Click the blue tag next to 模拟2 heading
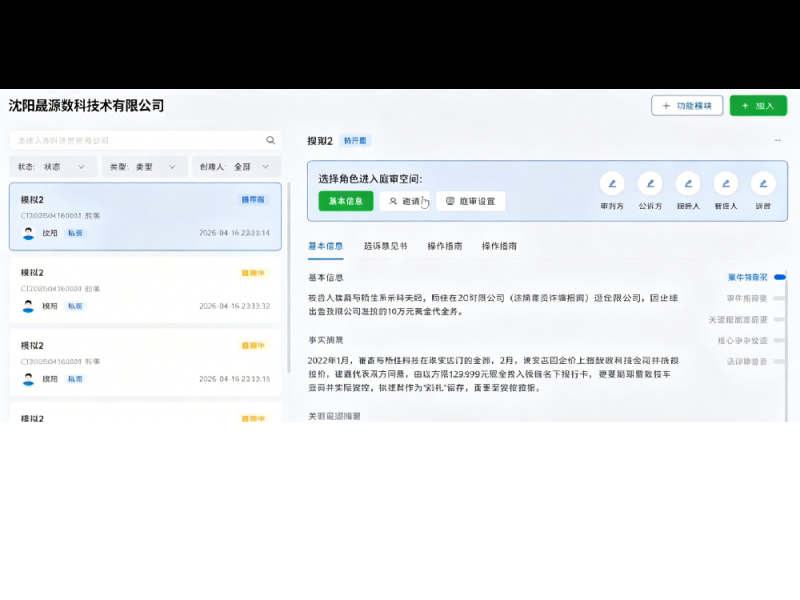The width and height of the screenshot is (800, 600). 355,141
